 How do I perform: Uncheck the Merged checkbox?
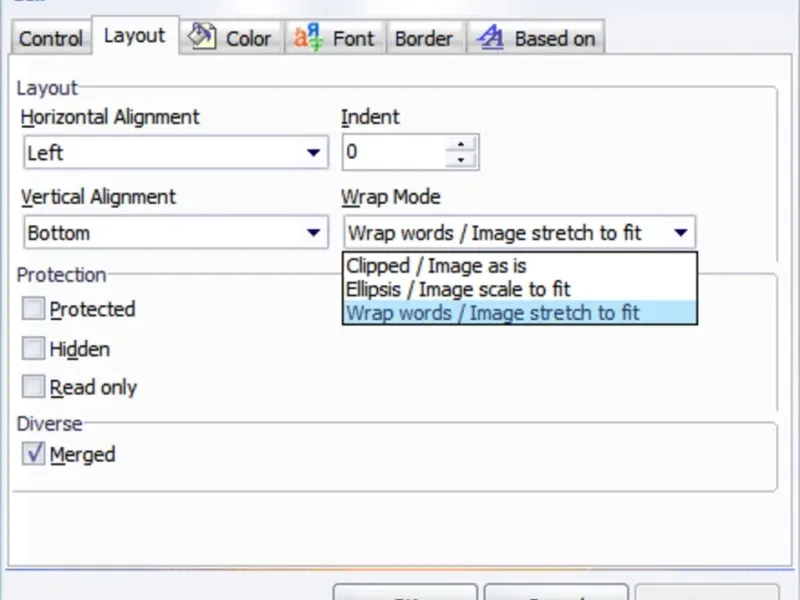[34, 454]
